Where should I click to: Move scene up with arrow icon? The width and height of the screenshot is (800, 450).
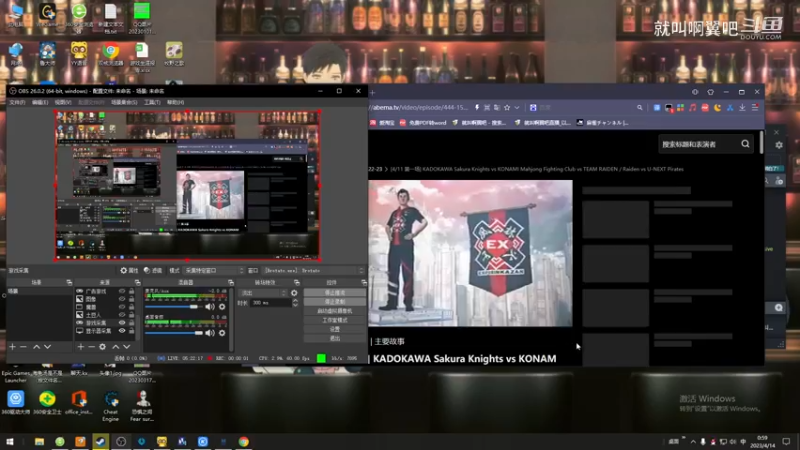[x=36, y=346]
